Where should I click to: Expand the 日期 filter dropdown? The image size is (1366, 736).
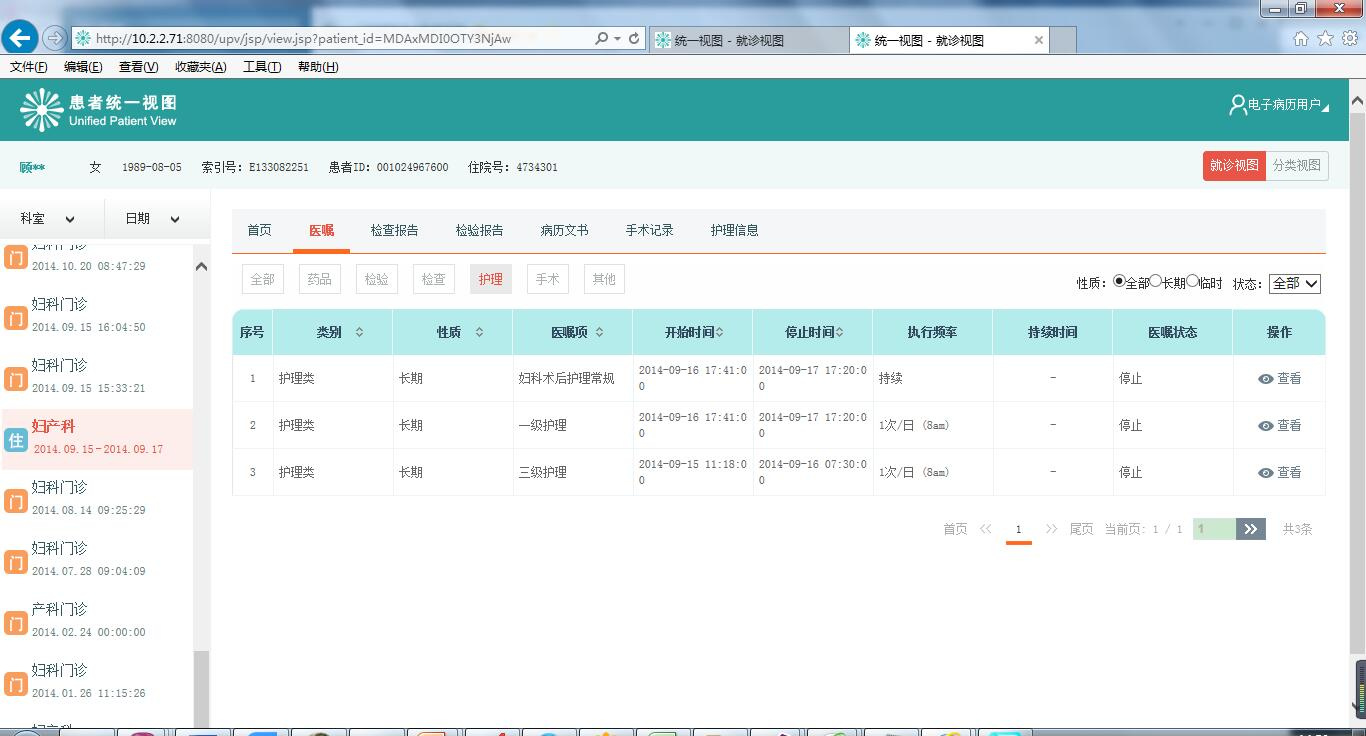click(152, 219)
